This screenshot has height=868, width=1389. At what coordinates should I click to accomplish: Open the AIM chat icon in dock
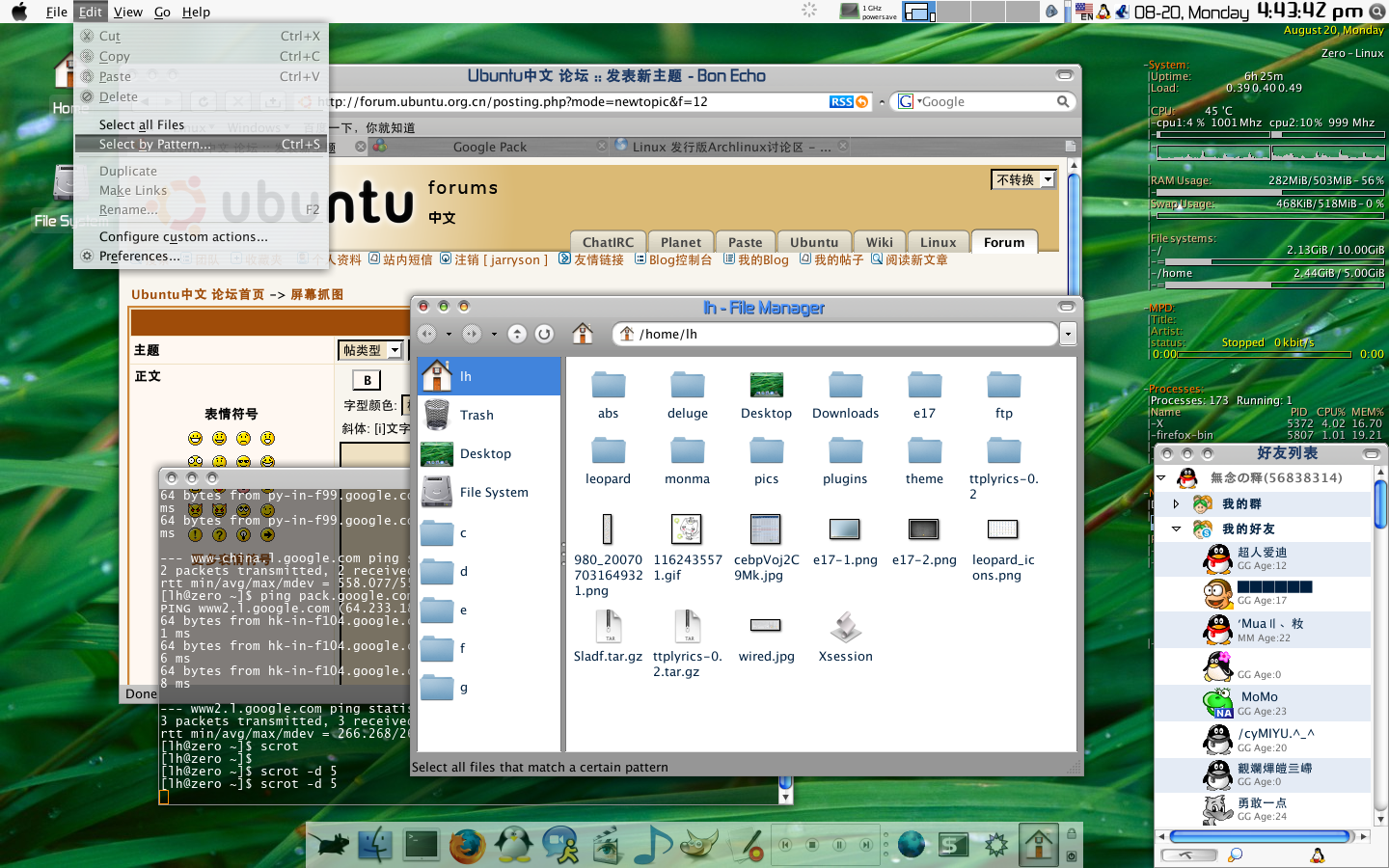point(560,845)
